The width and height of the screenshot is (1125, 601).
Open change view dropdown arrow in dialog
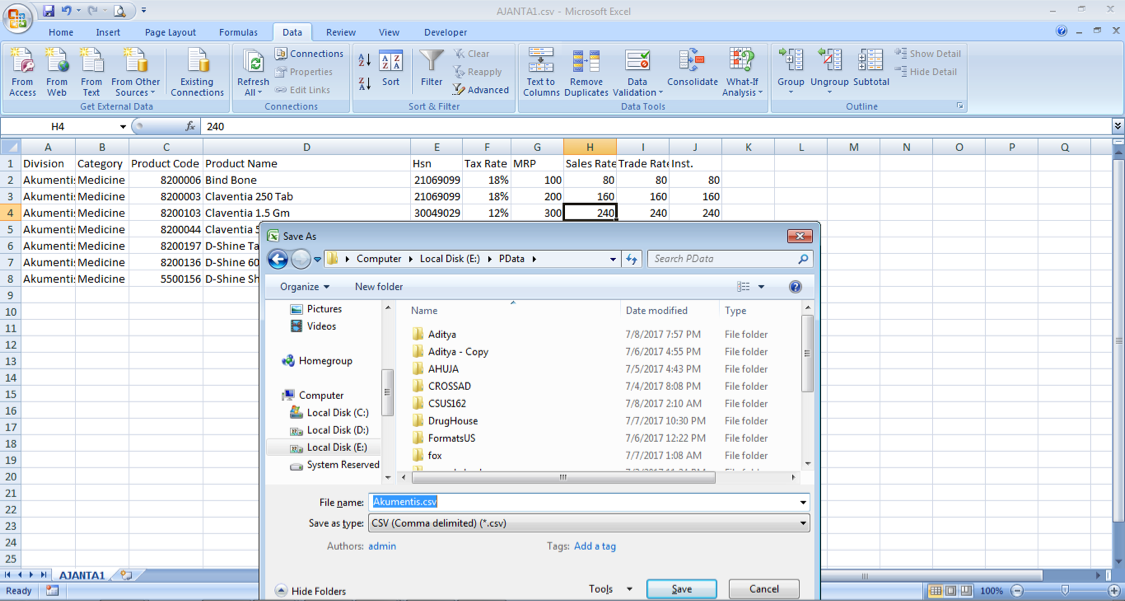(761, 287)
